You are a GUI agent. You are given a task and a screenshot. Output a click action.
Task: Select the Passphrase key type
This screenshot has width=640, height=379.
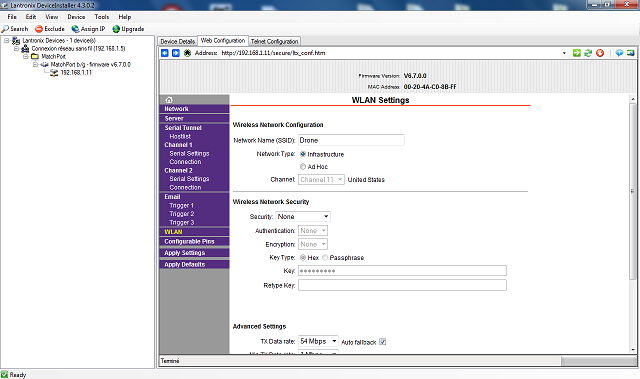point(325,257)
